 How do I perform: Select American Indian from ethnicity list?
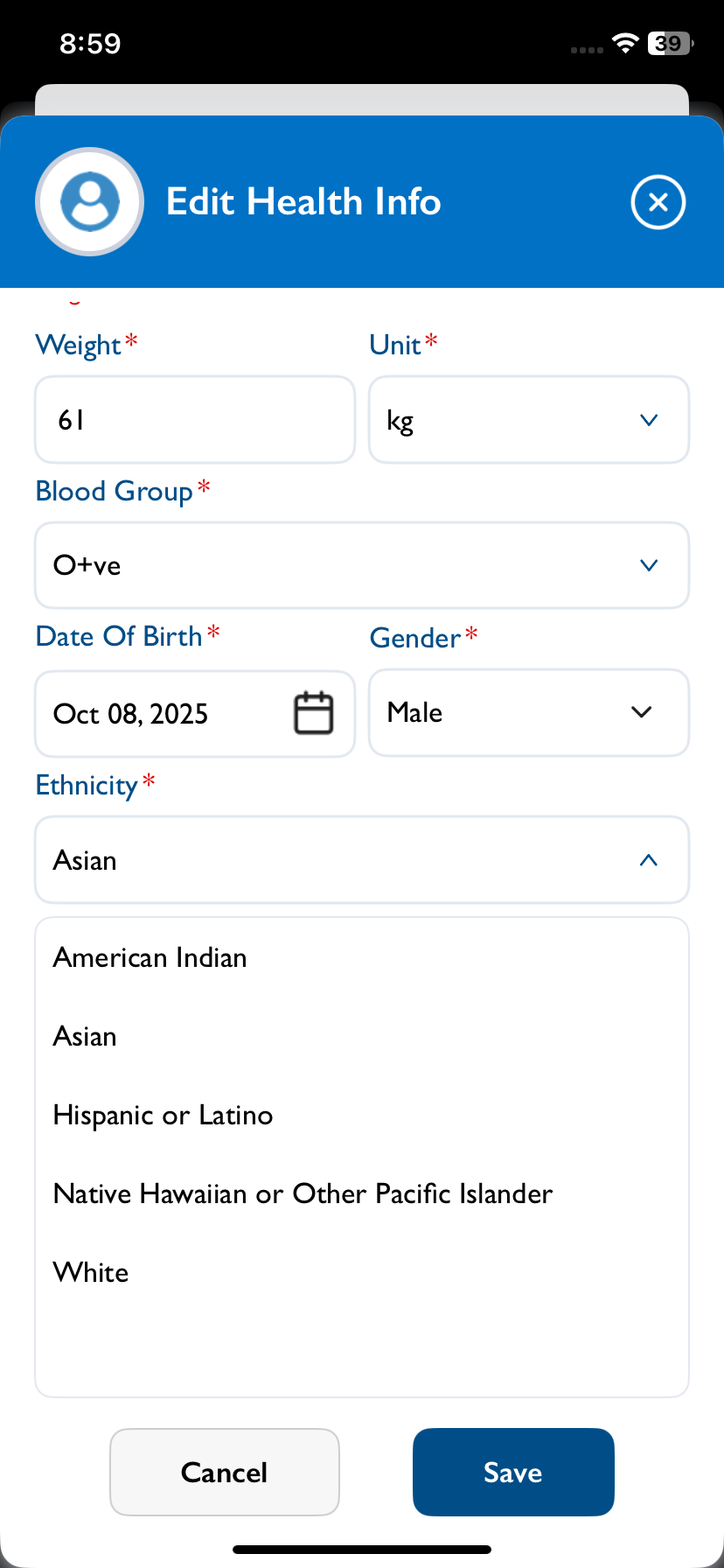[150, 957]
